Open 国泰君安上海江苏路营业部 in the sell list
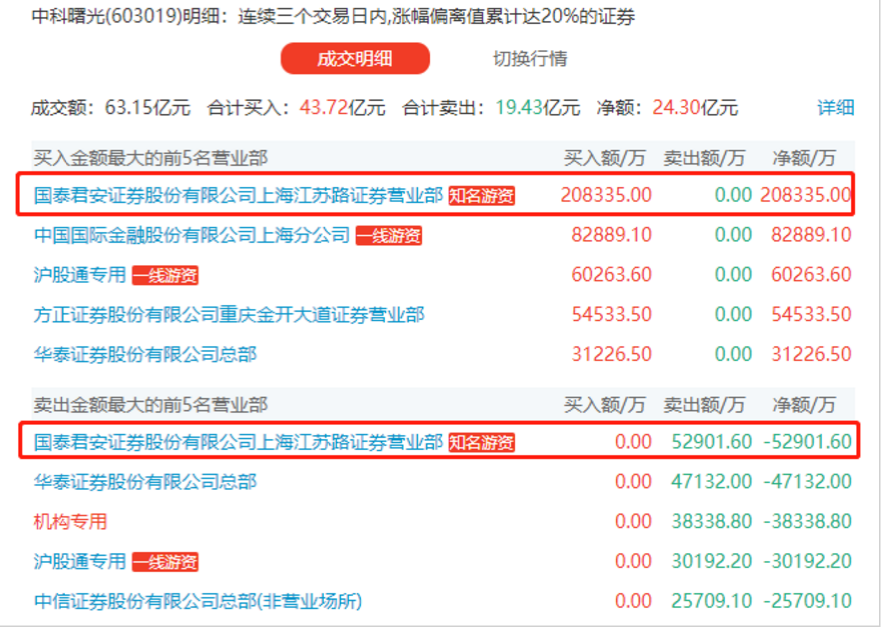Image resolution: width=885 pixels, height=627 pixels. (x=238, y=442)
